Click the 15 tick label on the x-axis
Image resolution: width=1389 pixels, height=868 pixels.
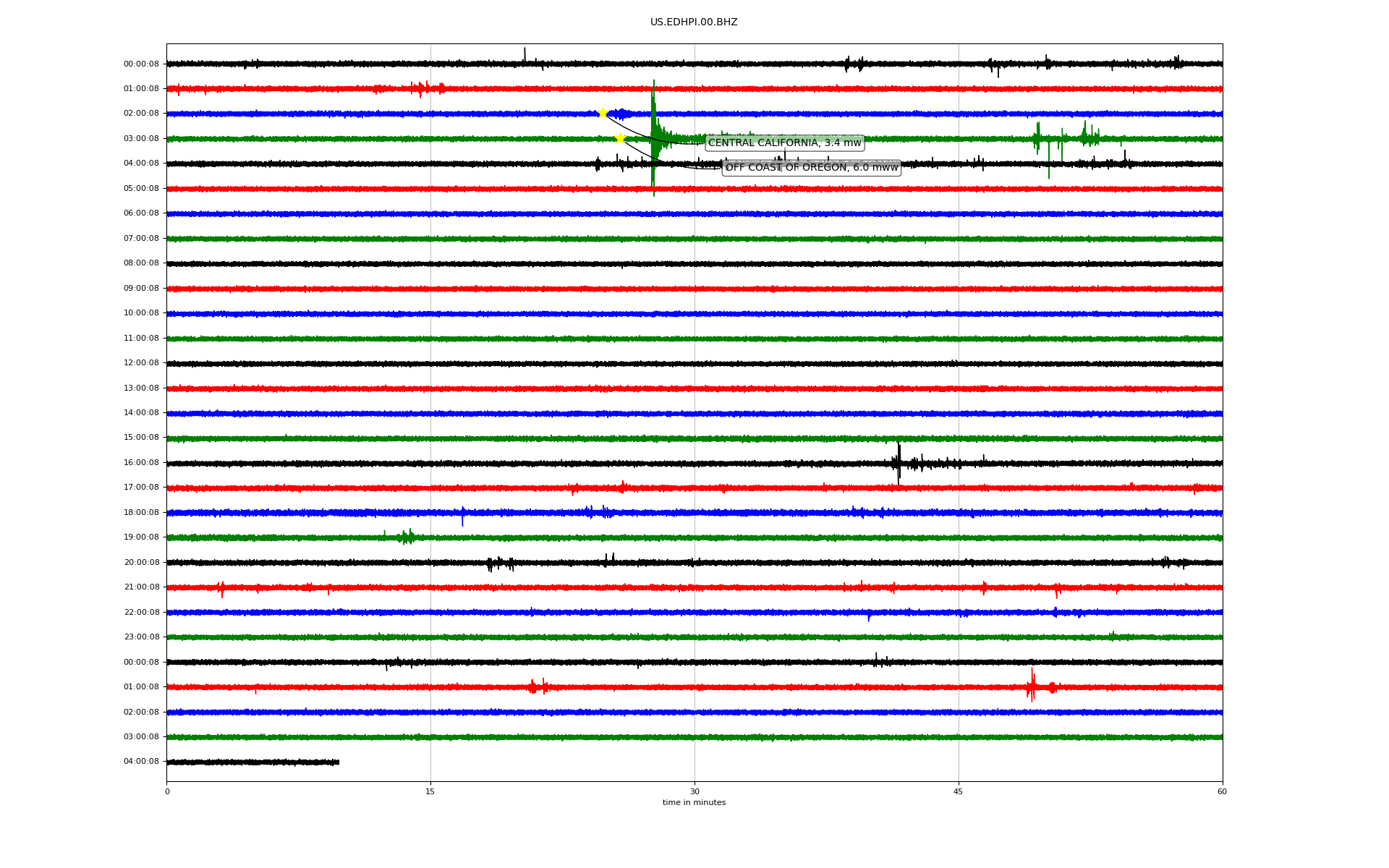[430, 791]
